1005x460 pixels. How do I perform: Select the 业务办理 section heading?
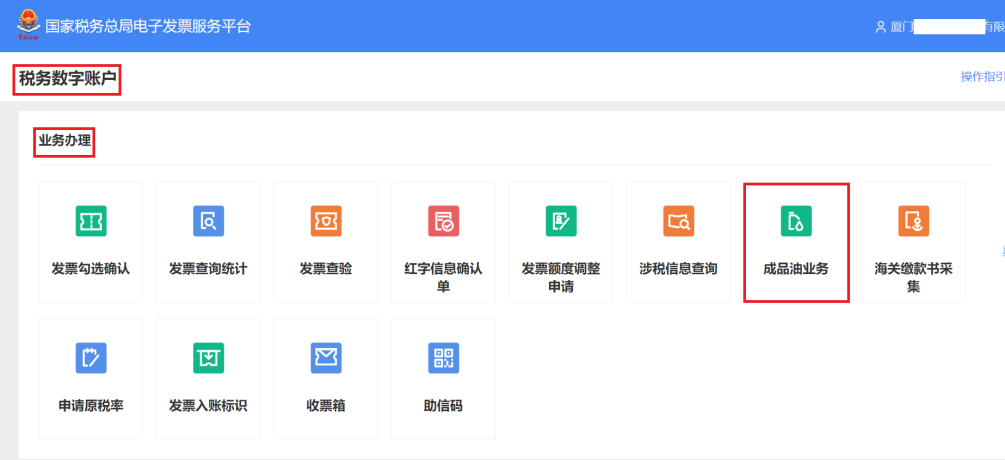65,141
